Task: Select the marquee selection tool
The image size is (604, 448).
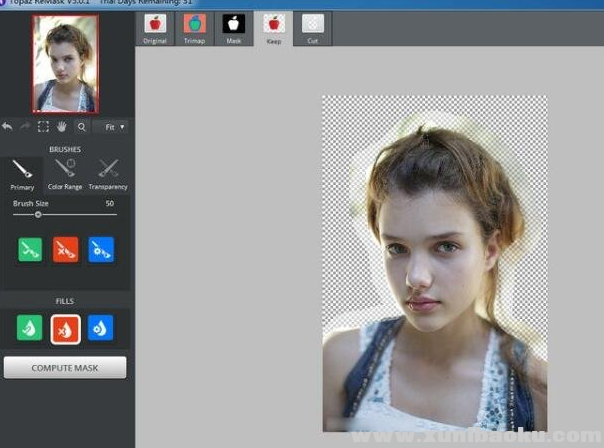Action: pyautogui.click(x=43, y=127)
